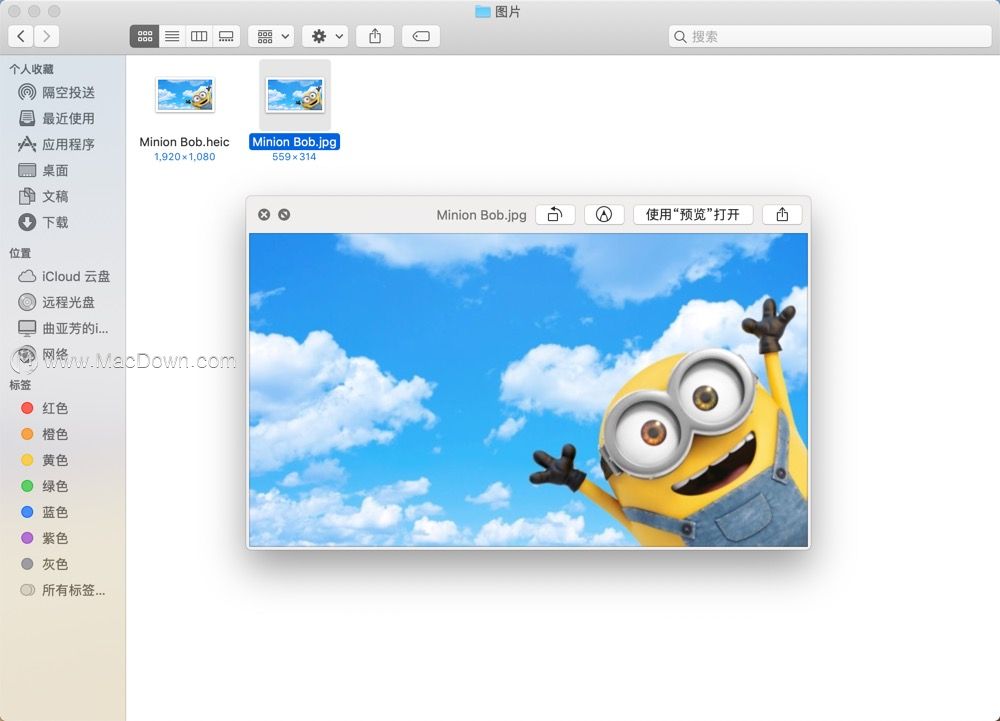Select the 绿色 green tag
The width and height of the screenshot is (1000, 721).
[x=62, y=486]
